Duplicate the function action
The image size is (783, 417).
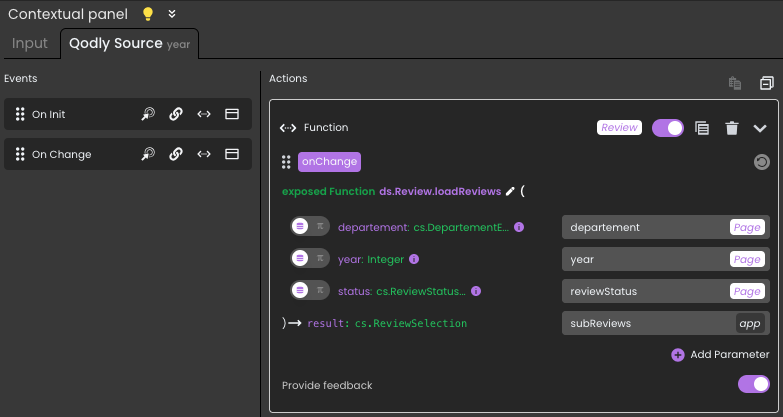[703, 128]
